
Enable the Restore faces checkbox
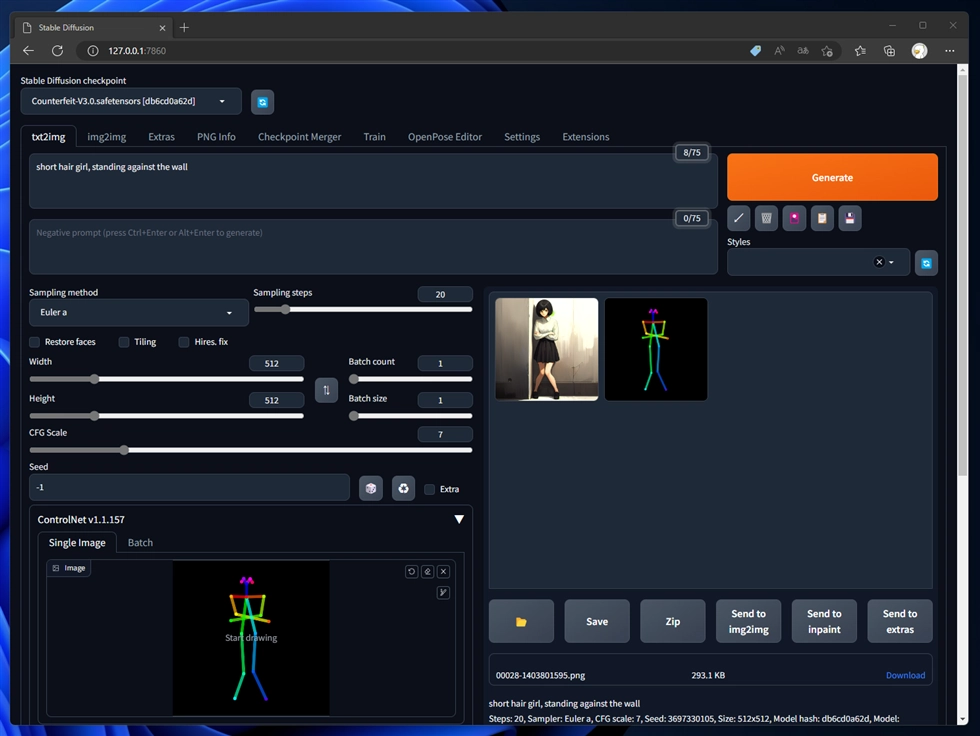point(35,342)
